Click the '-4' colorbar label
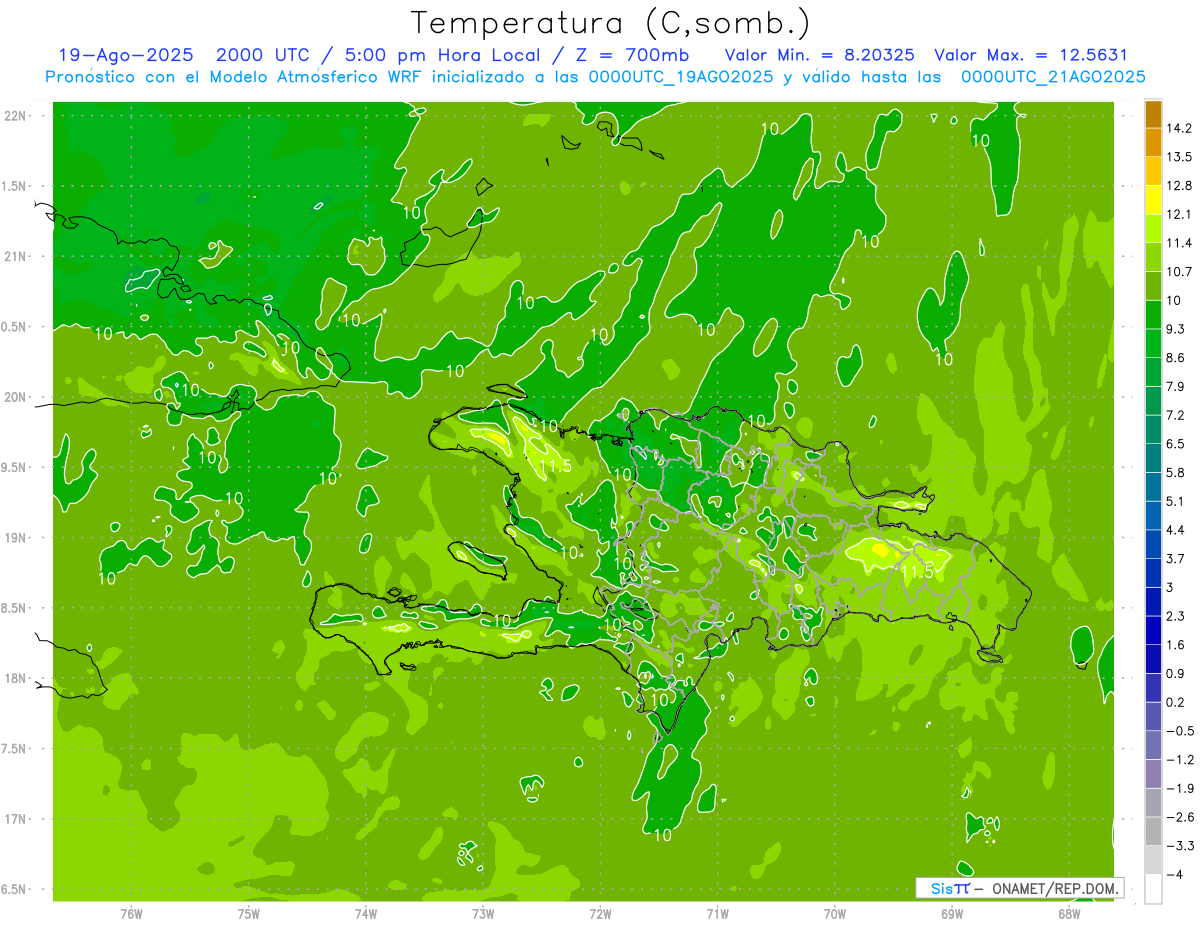The image size is (1200, 927). (x=1174, y=874)
